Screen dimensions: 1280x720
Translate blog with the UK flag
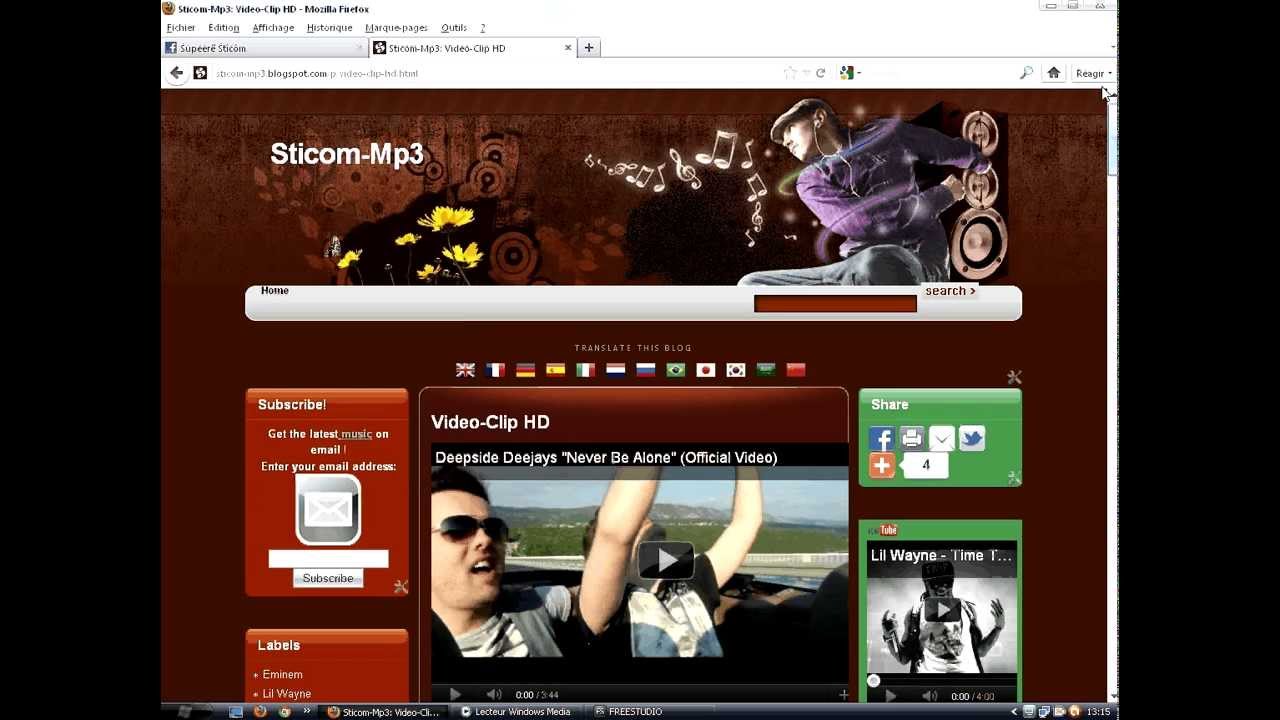point(465,370)
